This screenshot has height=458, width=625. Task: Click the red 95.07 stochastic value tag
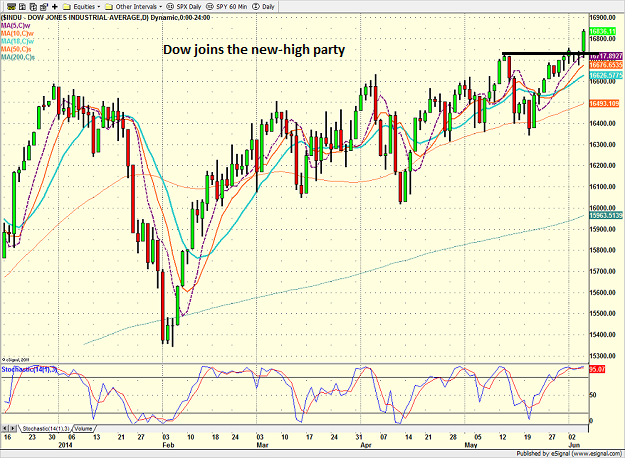(597, 370)
